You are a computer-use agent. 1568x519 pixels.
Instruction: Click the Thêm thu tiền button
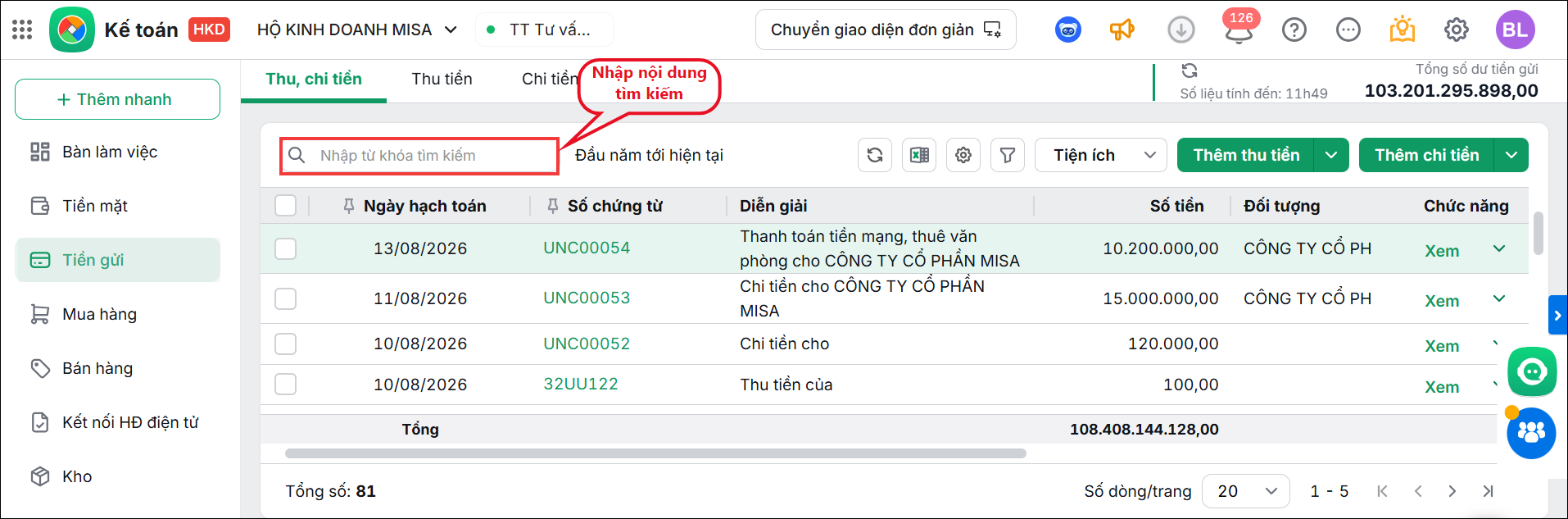coord(1245,155)
